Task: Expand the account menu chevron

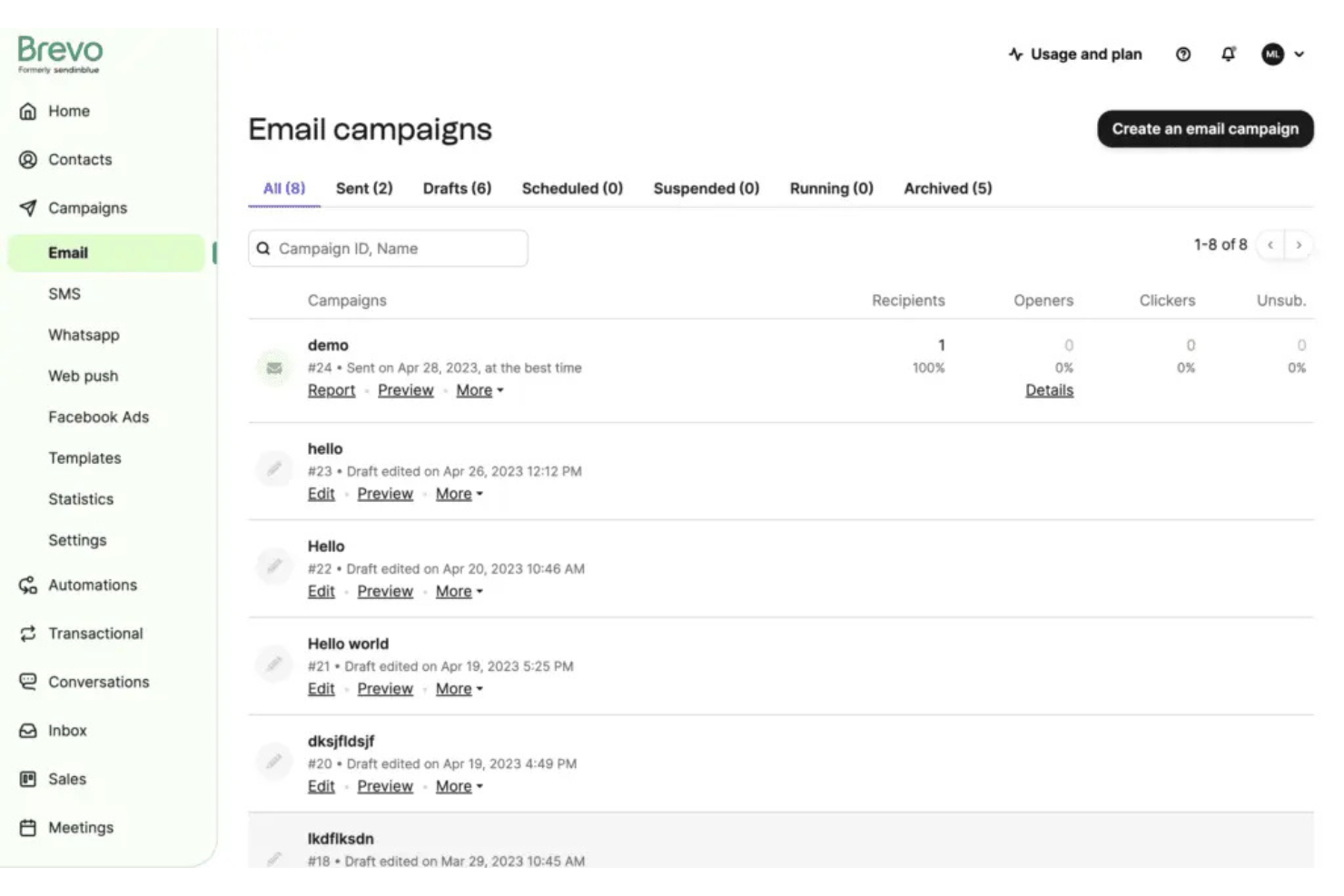Action: click(1300, 54)
